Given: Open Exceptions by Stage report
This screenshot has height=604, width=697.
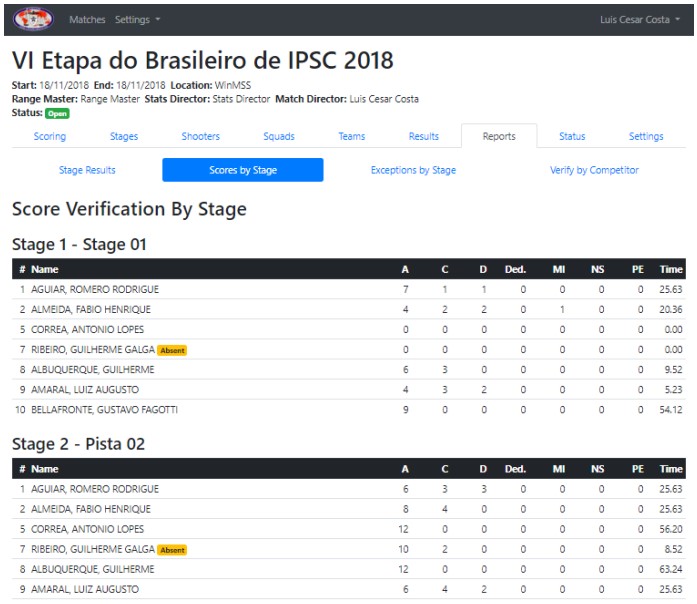Looking at the screenshot, I should (413, 170).
